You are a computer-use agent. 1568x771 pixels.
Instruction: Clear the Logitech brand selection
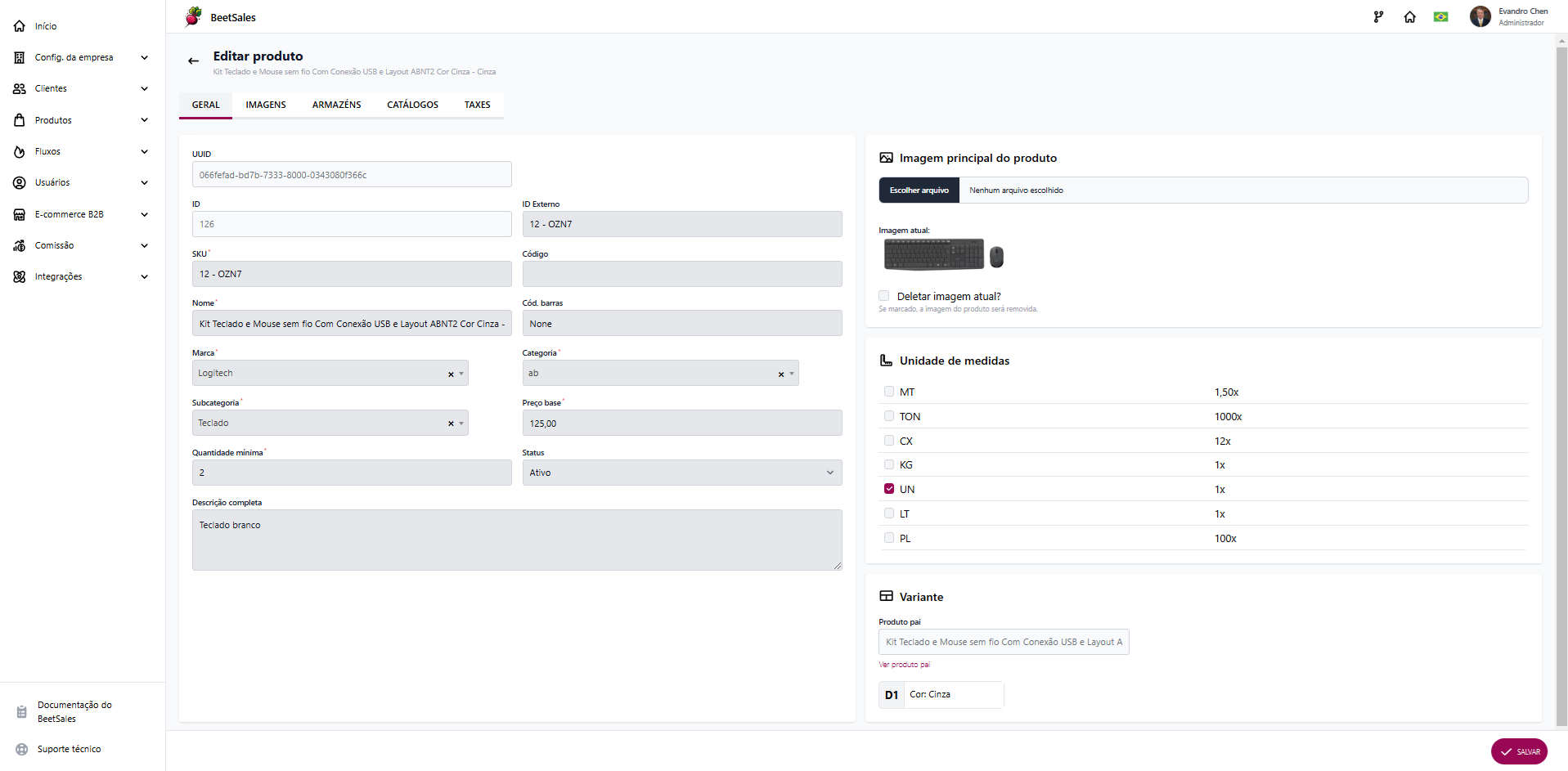451,374
